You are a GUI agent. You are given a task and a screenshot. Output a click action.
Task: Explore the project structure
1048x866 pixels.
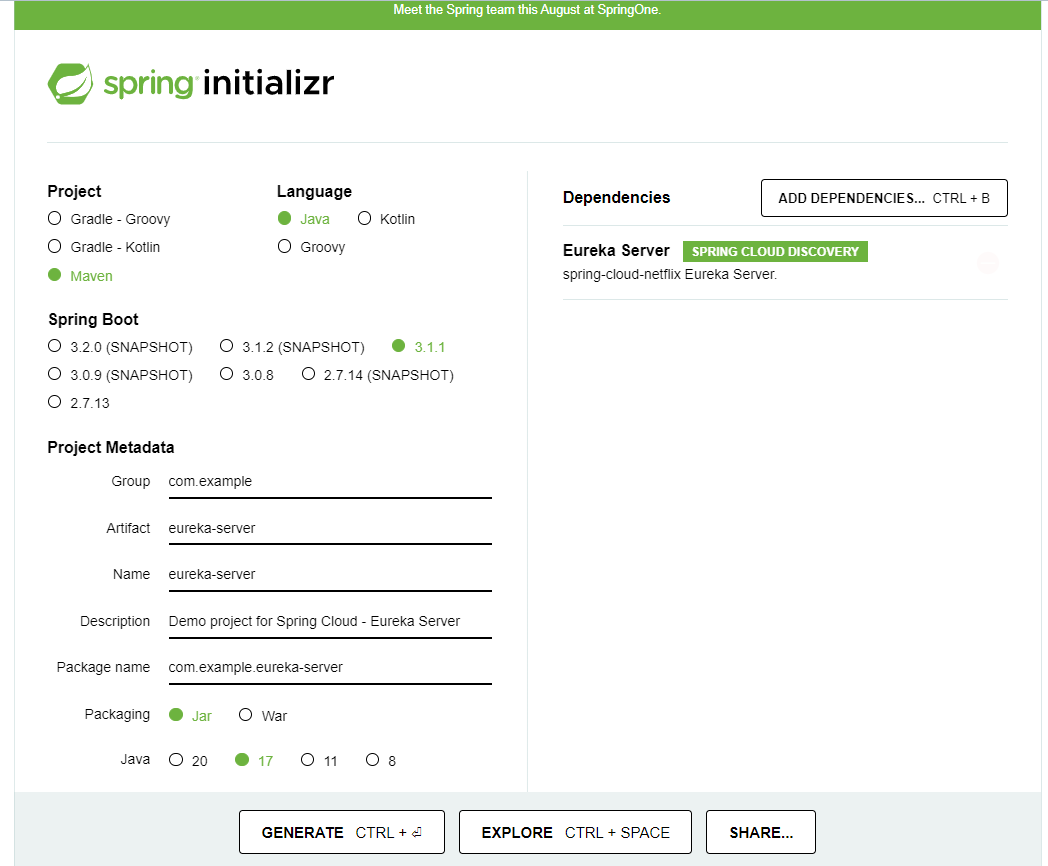(575, 832)
